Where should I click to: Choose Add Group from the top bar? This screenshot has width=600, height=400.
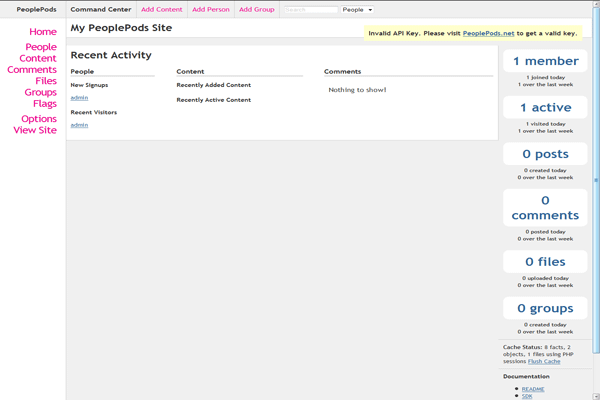pyautogui.click(x=256, y=10)
